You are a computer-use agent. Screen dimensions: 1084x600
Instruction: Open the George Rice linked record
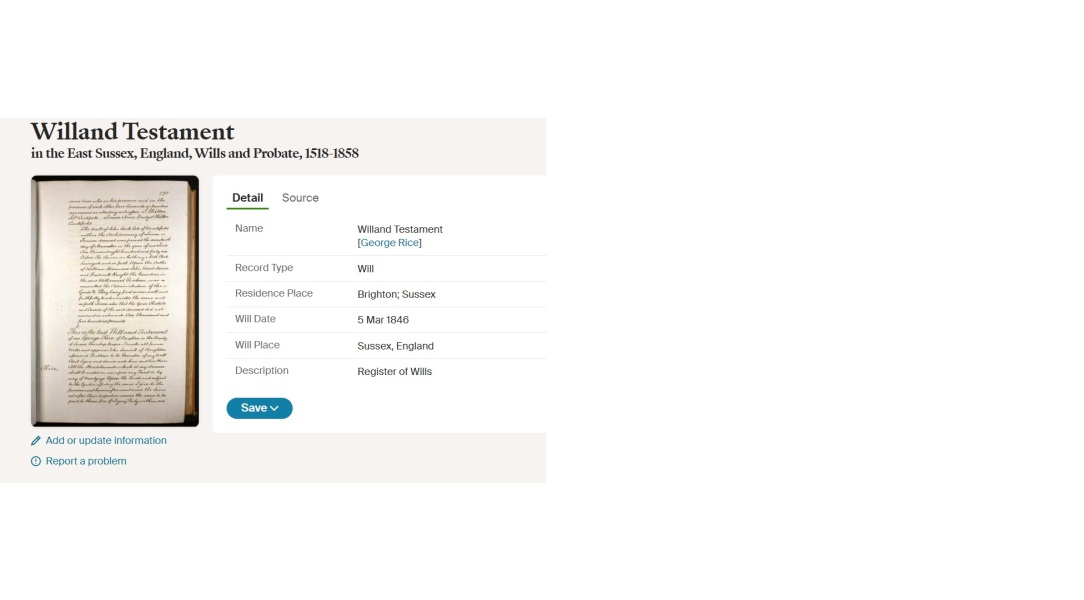[389, 242]
